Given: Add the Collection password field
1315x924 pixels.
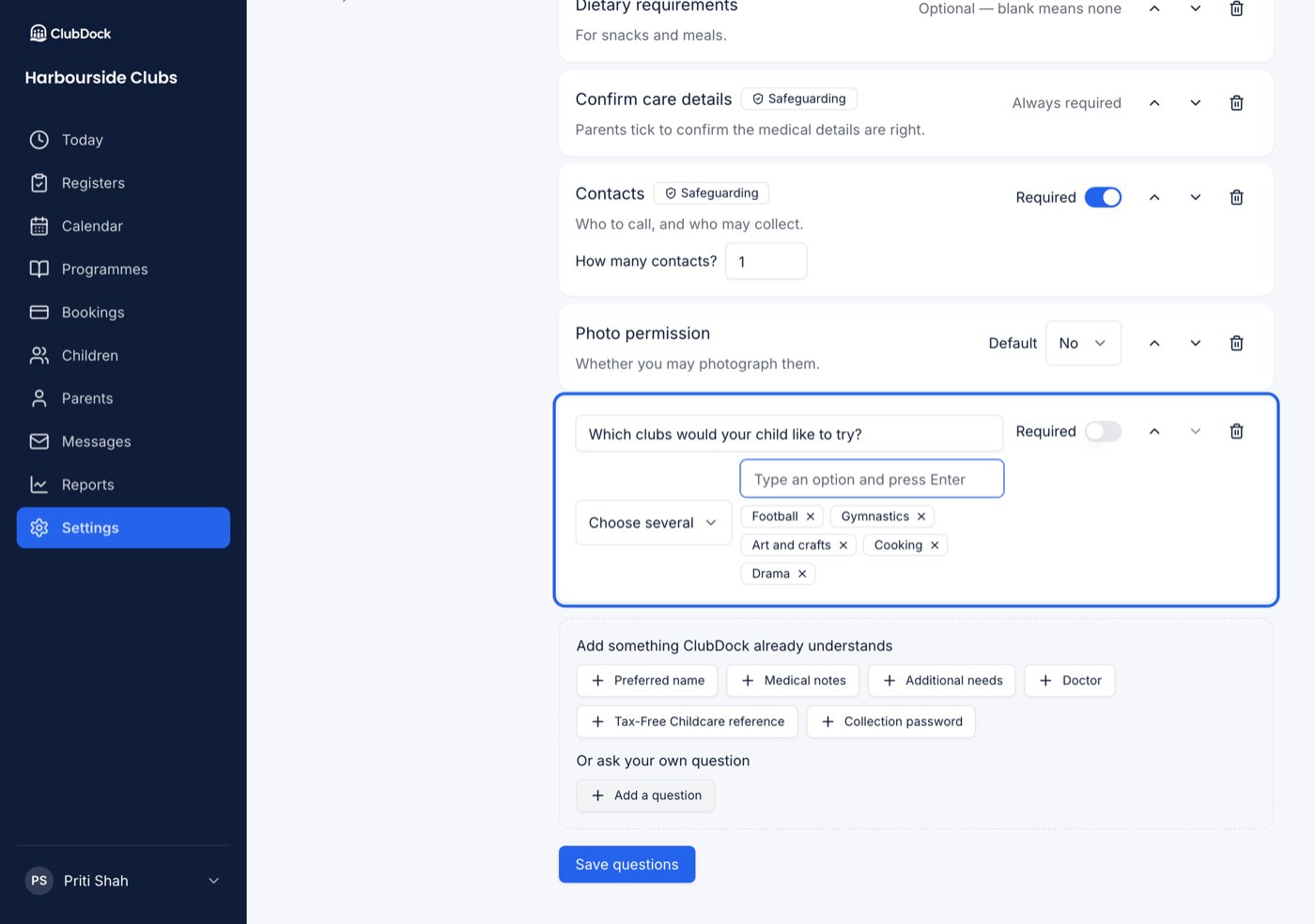Looking at the screenshot, I should [x=890, y=722].
